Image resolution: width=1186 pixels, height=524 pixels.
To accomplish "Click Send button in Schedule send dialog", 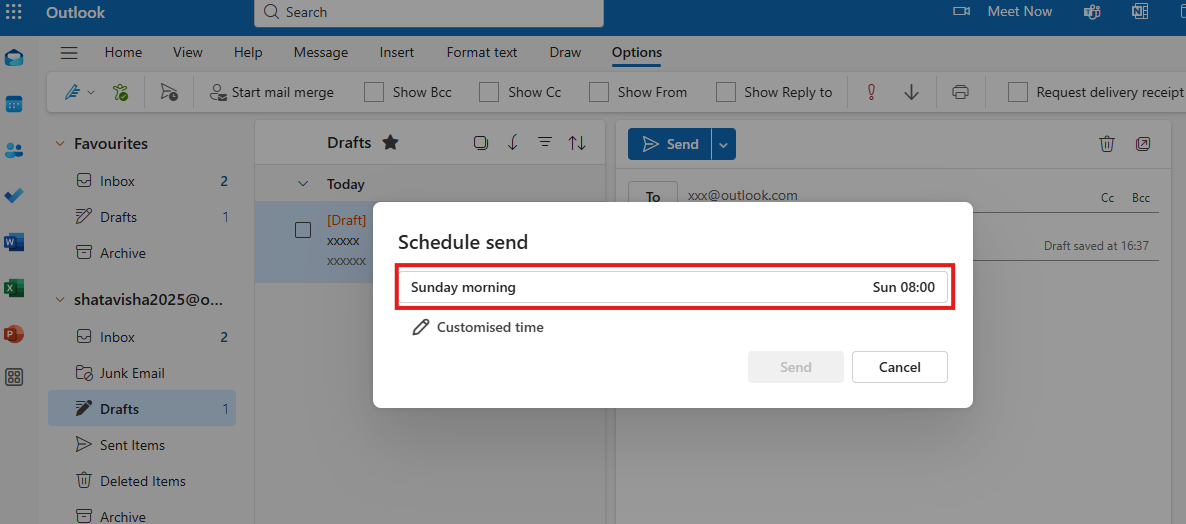I will pos(796,367).
